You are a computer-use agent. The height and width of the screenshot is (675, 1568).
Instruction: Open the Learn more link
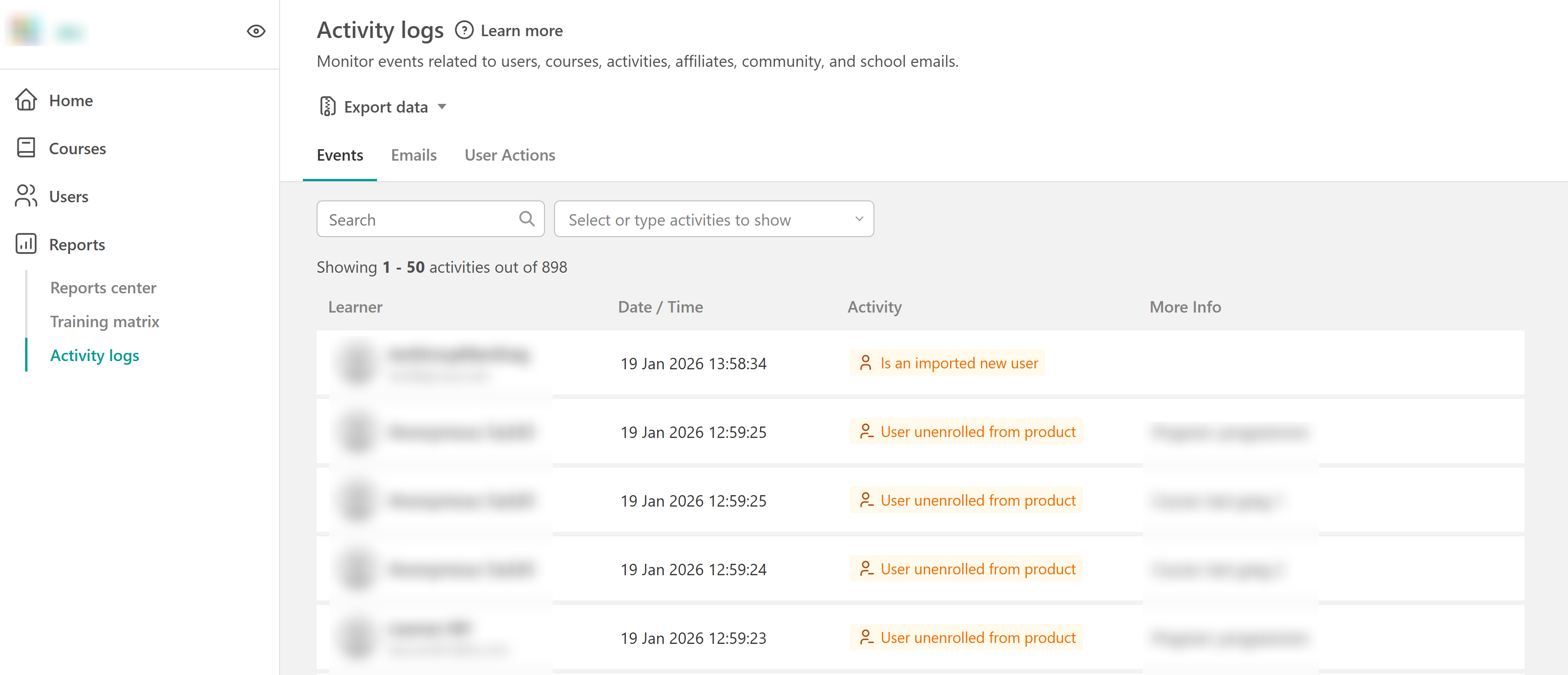(521, 31)
